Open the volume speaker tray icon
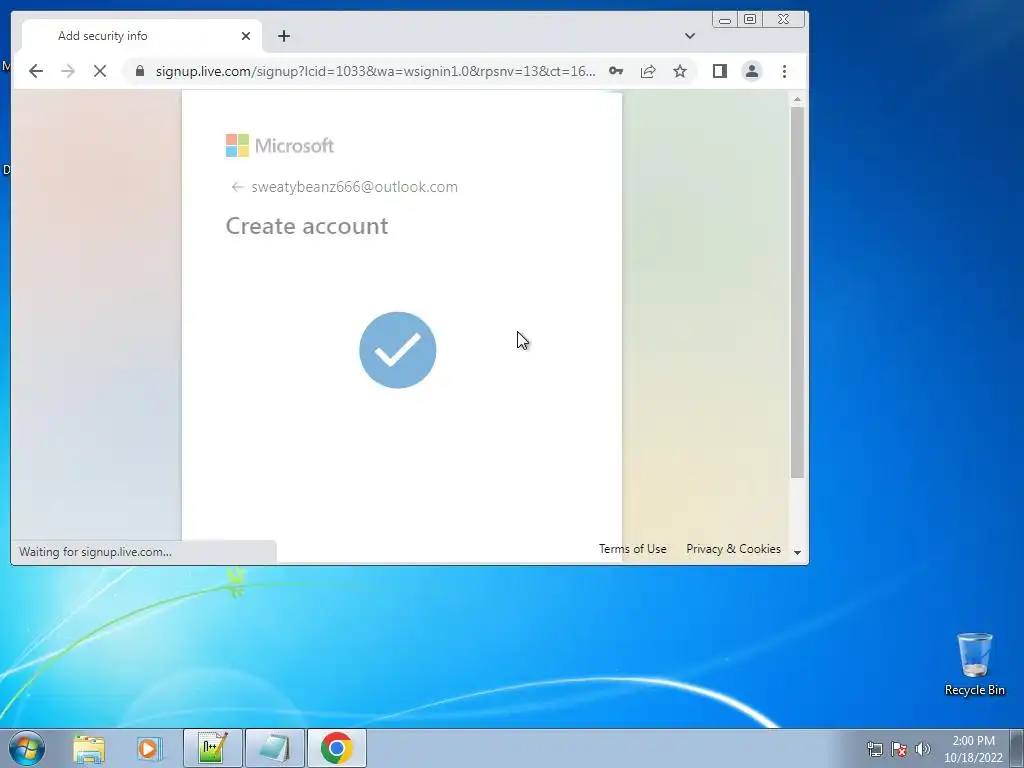1024x768 pixels. 923,749
